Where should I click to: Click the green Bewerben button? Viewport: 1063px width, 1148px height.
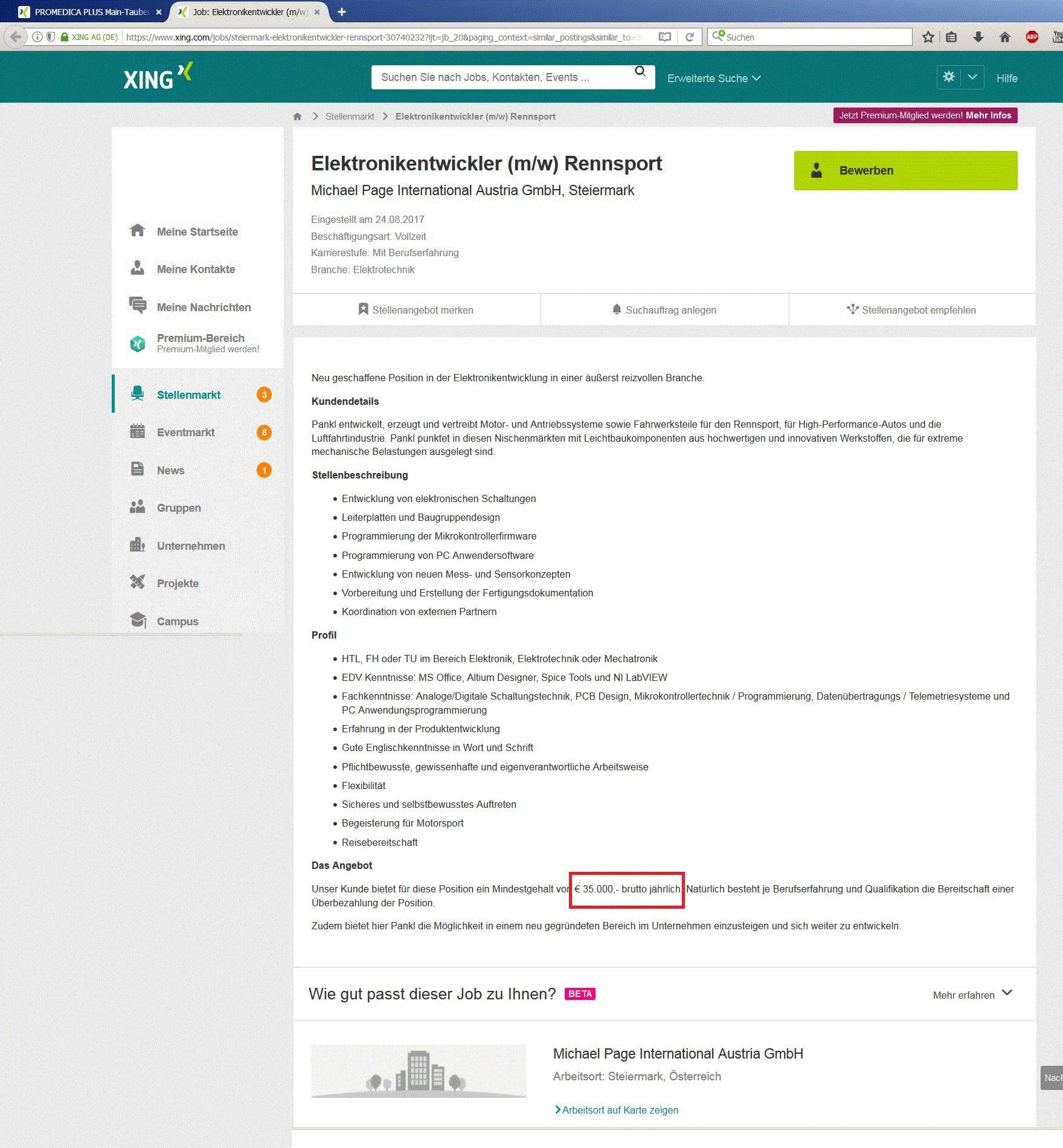(x=905, y=170)
